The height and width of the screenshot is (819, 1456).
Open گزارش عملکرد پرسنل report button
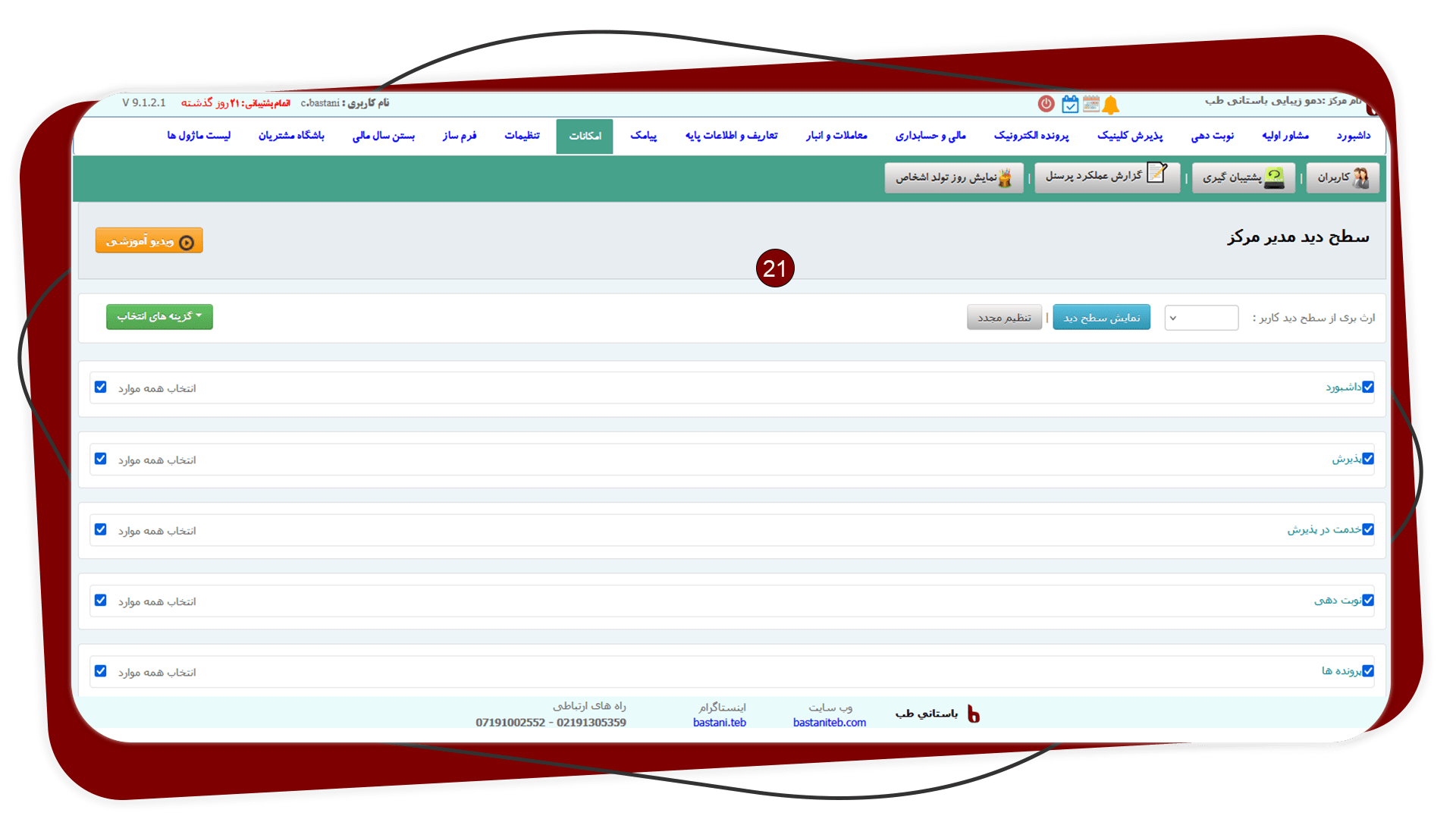point(1107,177)
